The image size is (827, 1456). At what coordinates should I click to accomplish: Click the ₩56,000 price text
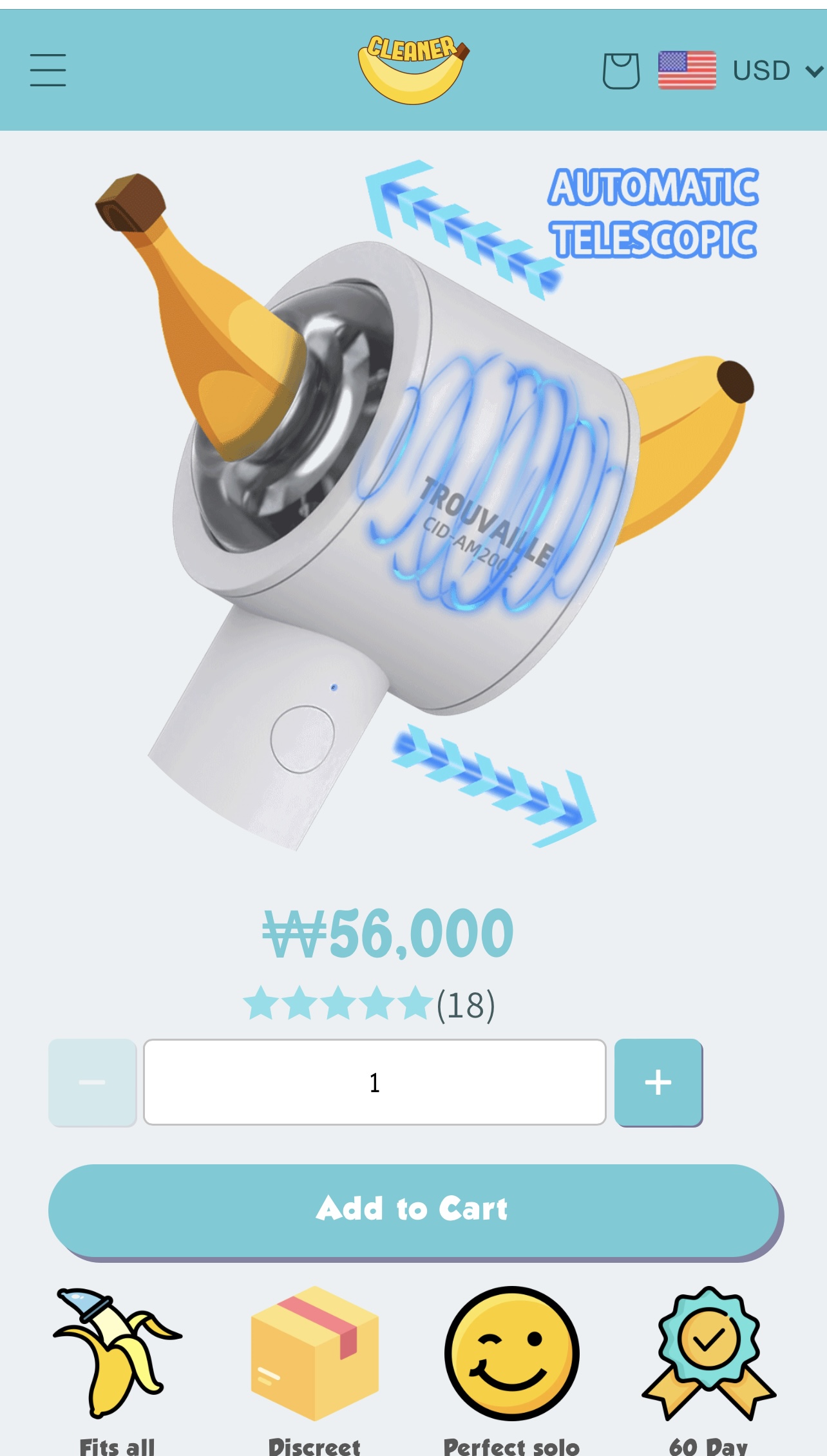(x=388, y=932)
